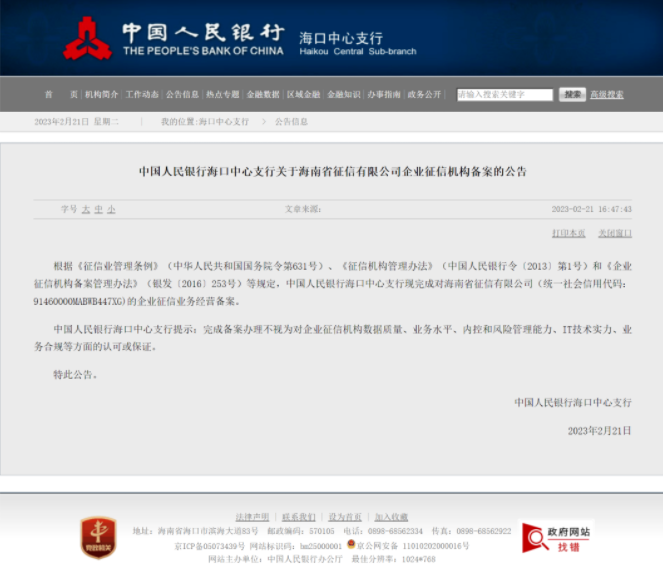Open the 区域金融 menu
Screen dimensions: 663x569
pyautogui.click(x=304, y=94)
